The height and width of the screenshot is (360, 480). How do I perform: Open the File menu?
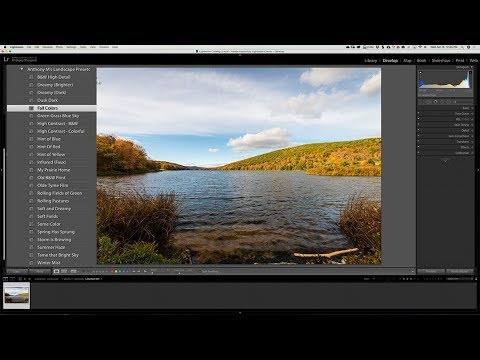(29, 47)
